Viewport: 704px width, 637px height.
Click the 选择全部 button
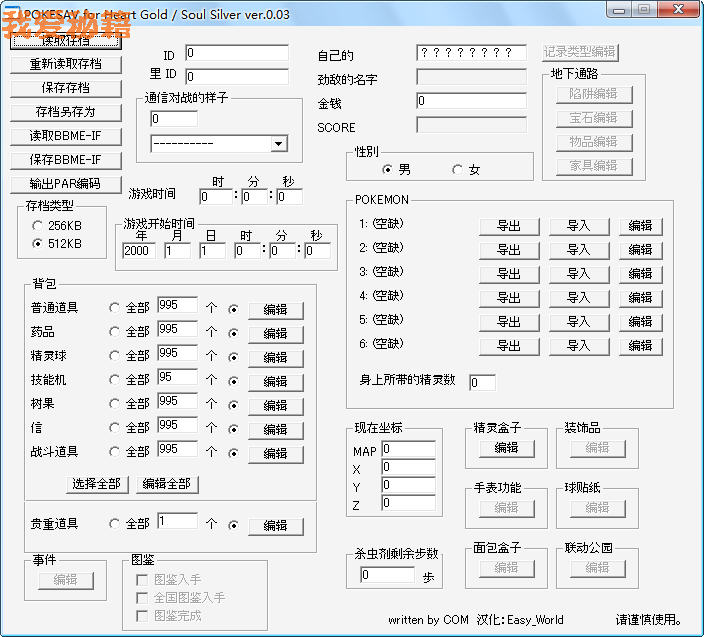pos(98,484)
